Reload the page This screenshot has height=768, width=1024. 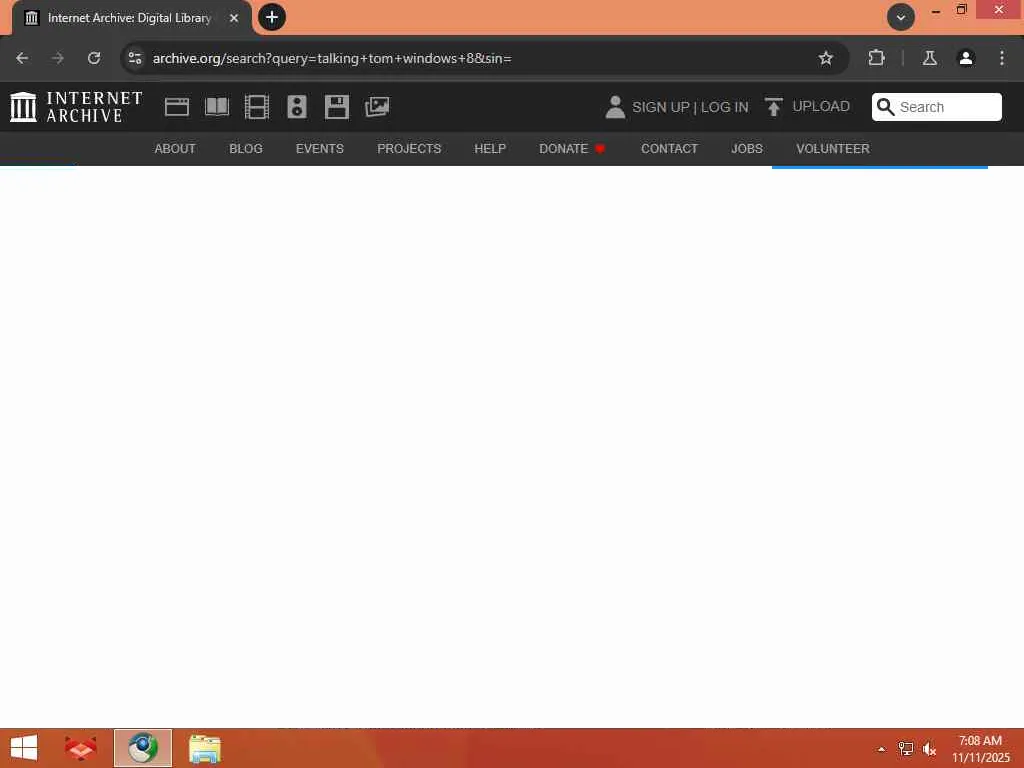point(94,58)
